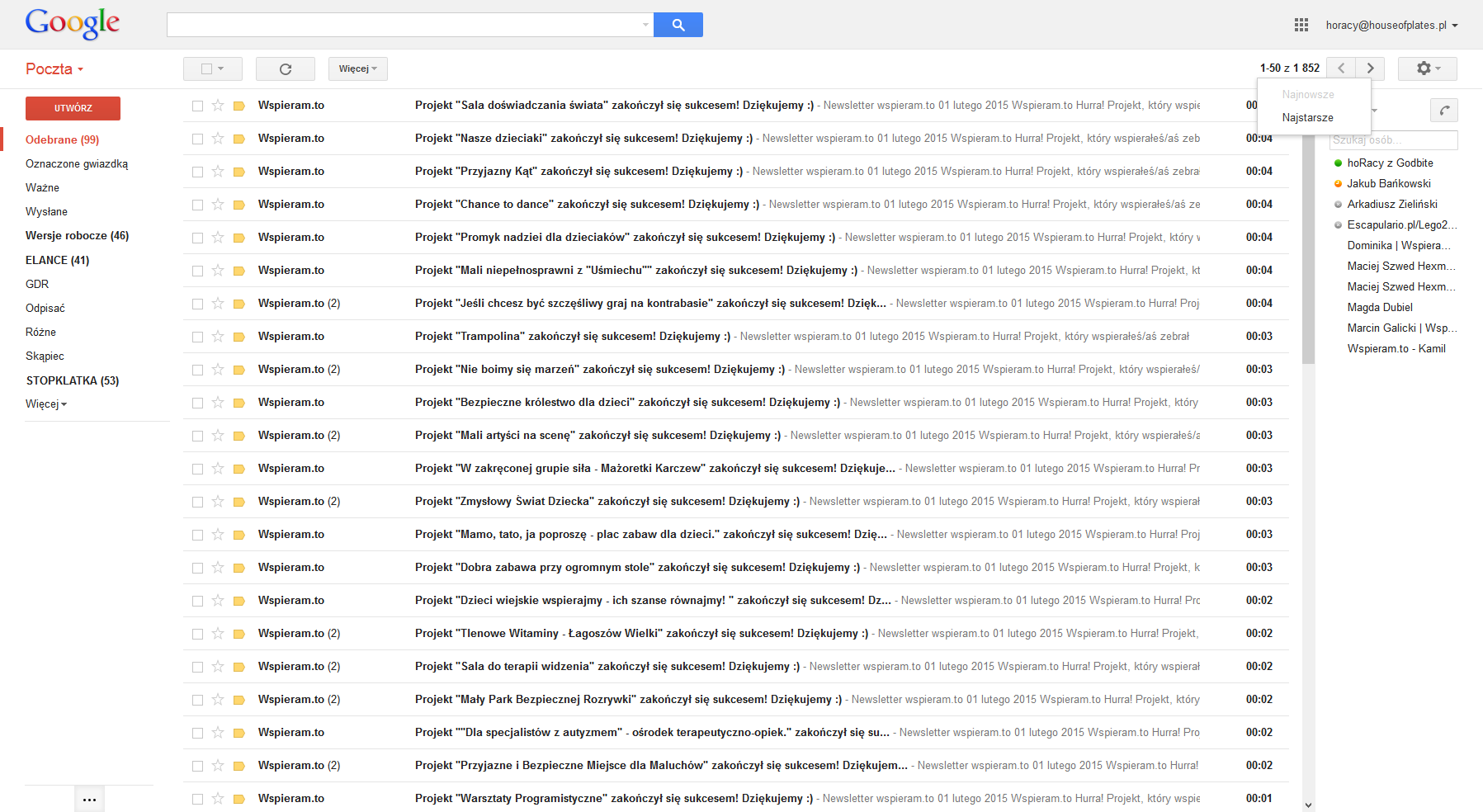Toggle importance marker on "Dobra zabawa przy ogromnym stole" message
This screenshot has width=1483, height=812.
click(x=239, y=568)
